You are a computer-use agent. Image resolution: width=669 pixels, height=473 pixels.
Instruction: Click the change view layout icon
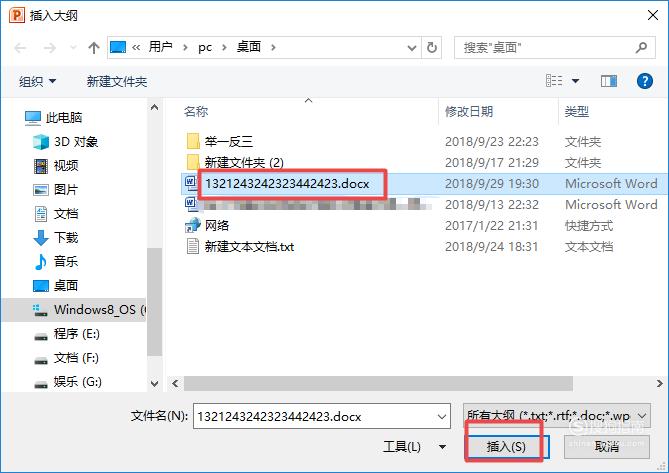pos(554,81)
